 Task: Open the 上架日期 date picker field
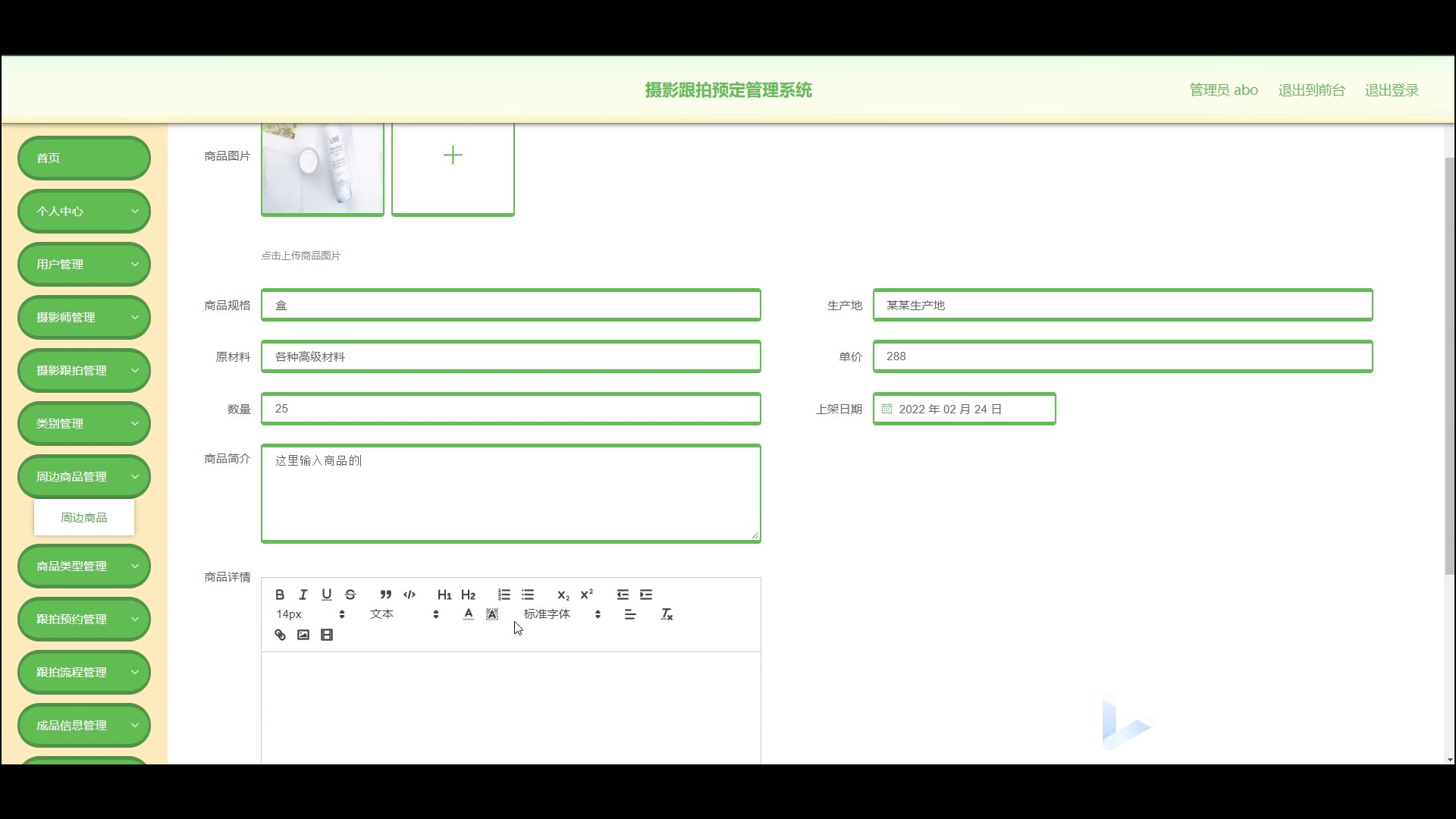point(964,409)
